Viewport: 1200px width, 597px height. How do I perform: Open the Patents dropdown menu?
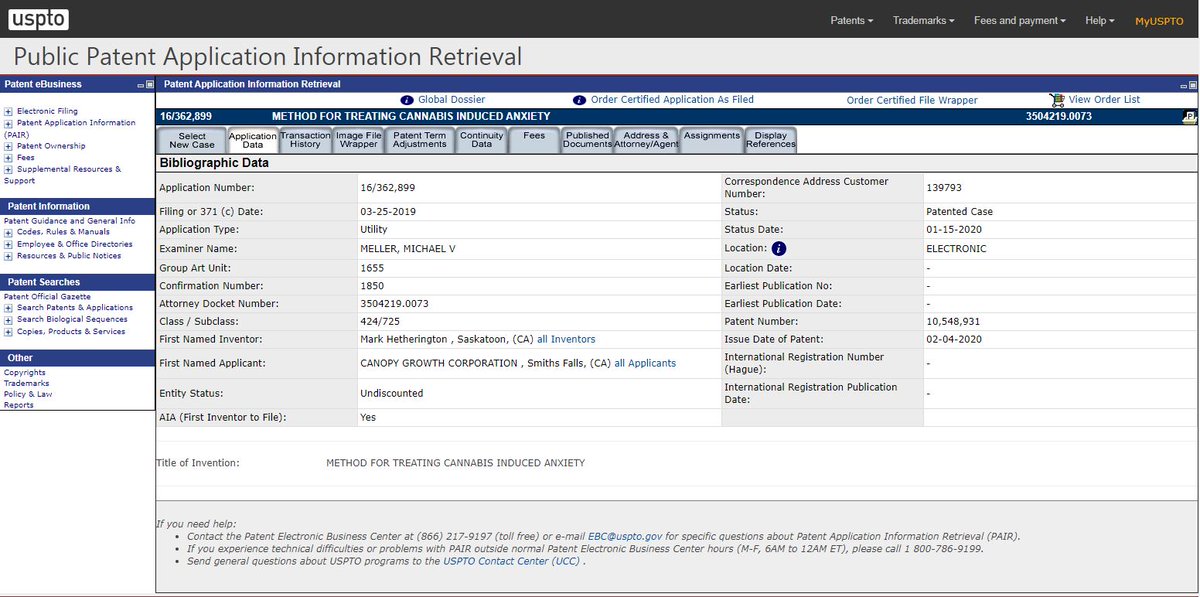coord(852,20)
